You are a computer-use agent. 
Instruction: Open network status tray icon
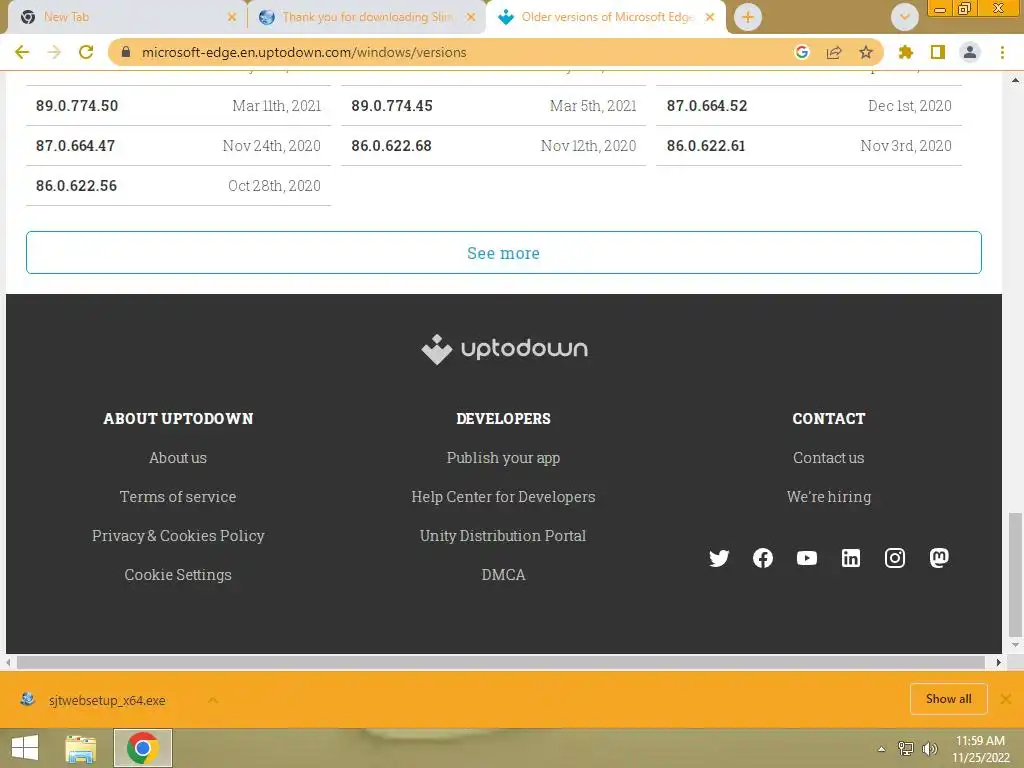tap(906, 748)
